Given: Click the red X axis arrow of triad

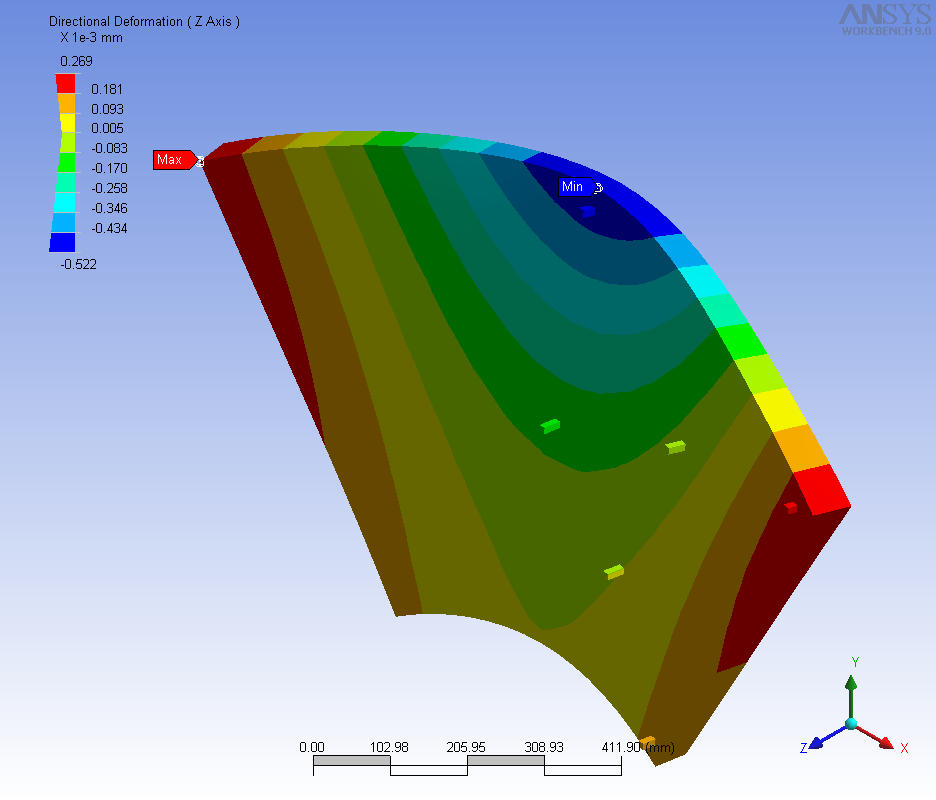Looking at the screenshot, I should click(x=875, y=737).
